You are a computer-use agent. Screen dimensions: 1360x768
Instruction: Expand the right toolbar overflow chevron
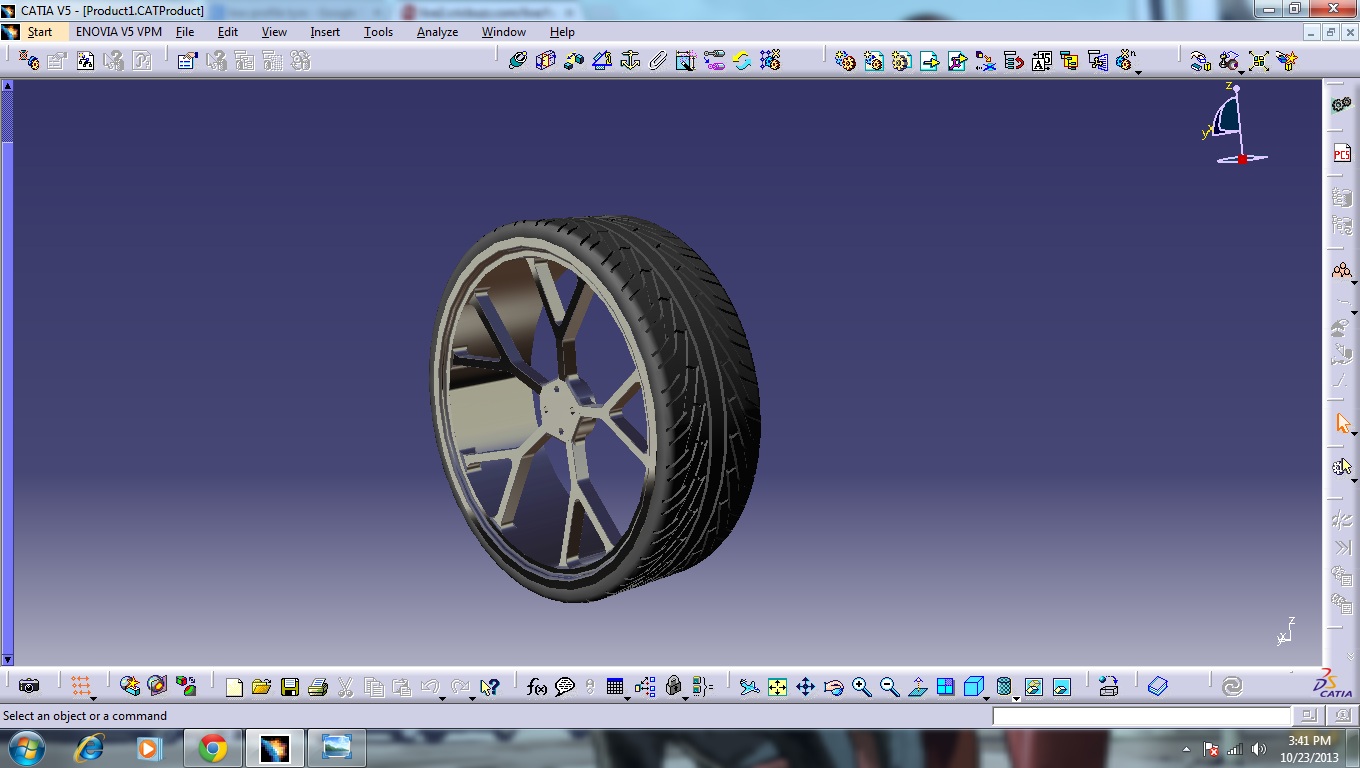click(x=1350, y=656)
